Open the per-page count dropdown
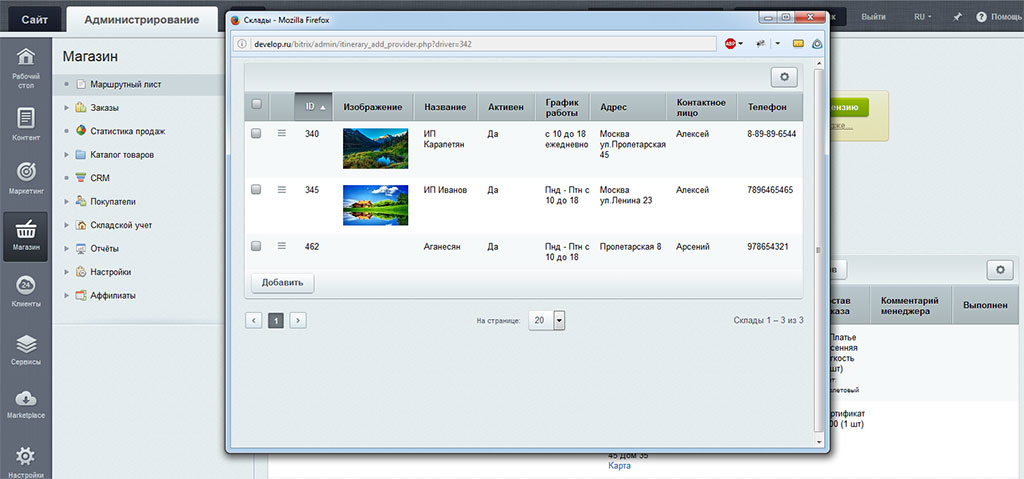This screenshot has width=1024, height=479. click(559, 320)
